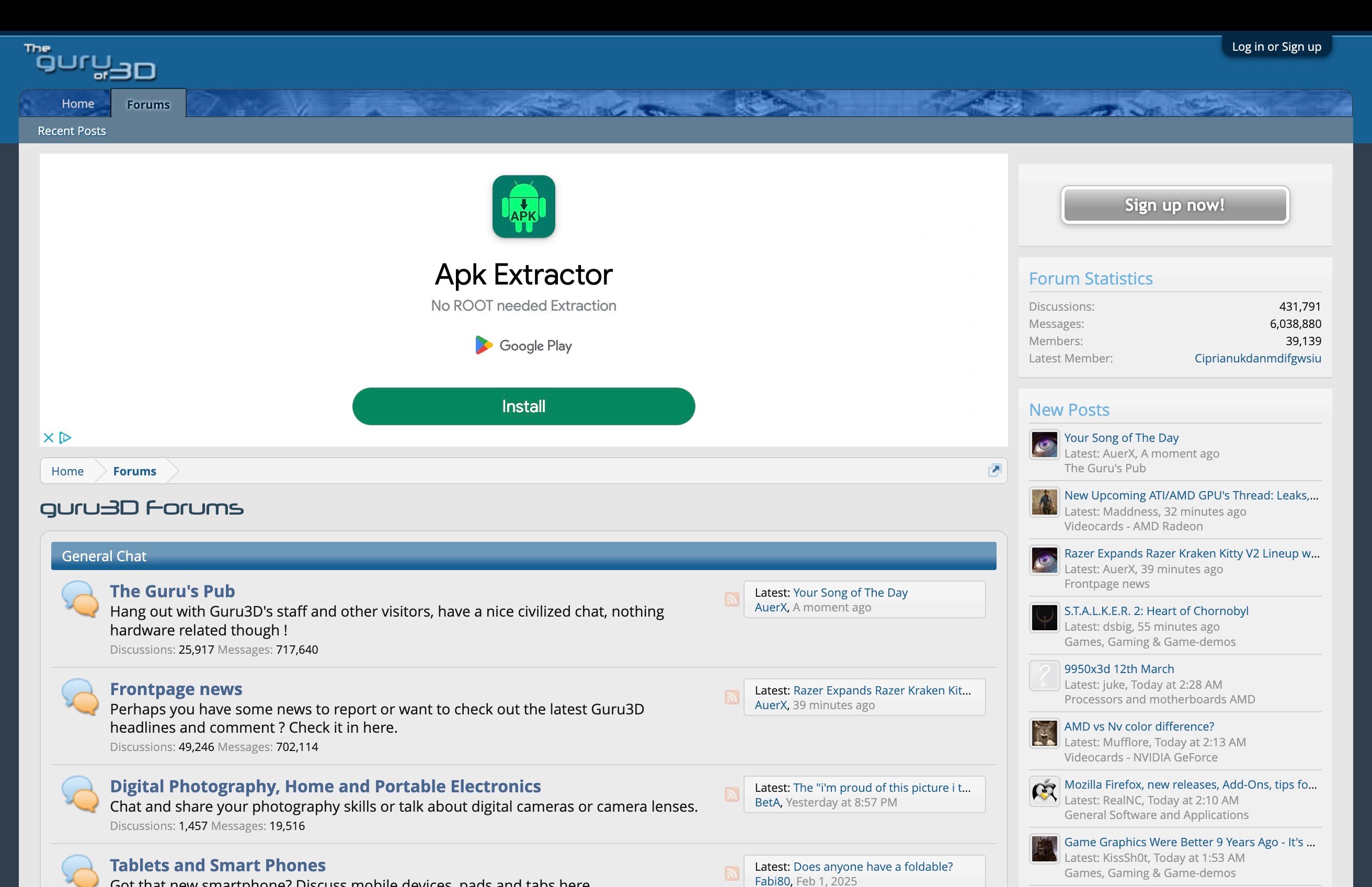Open Digital Photography, Home and Portable Electronics forum
The width and height of the screenshot is (1372, 887).
pyautogui.click(x=325, y=786)
